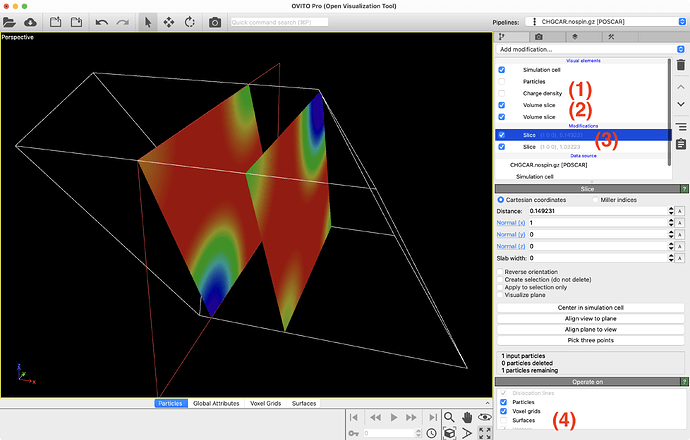Maximize the active viewport
690x440 pixels.
click(485, 433)
